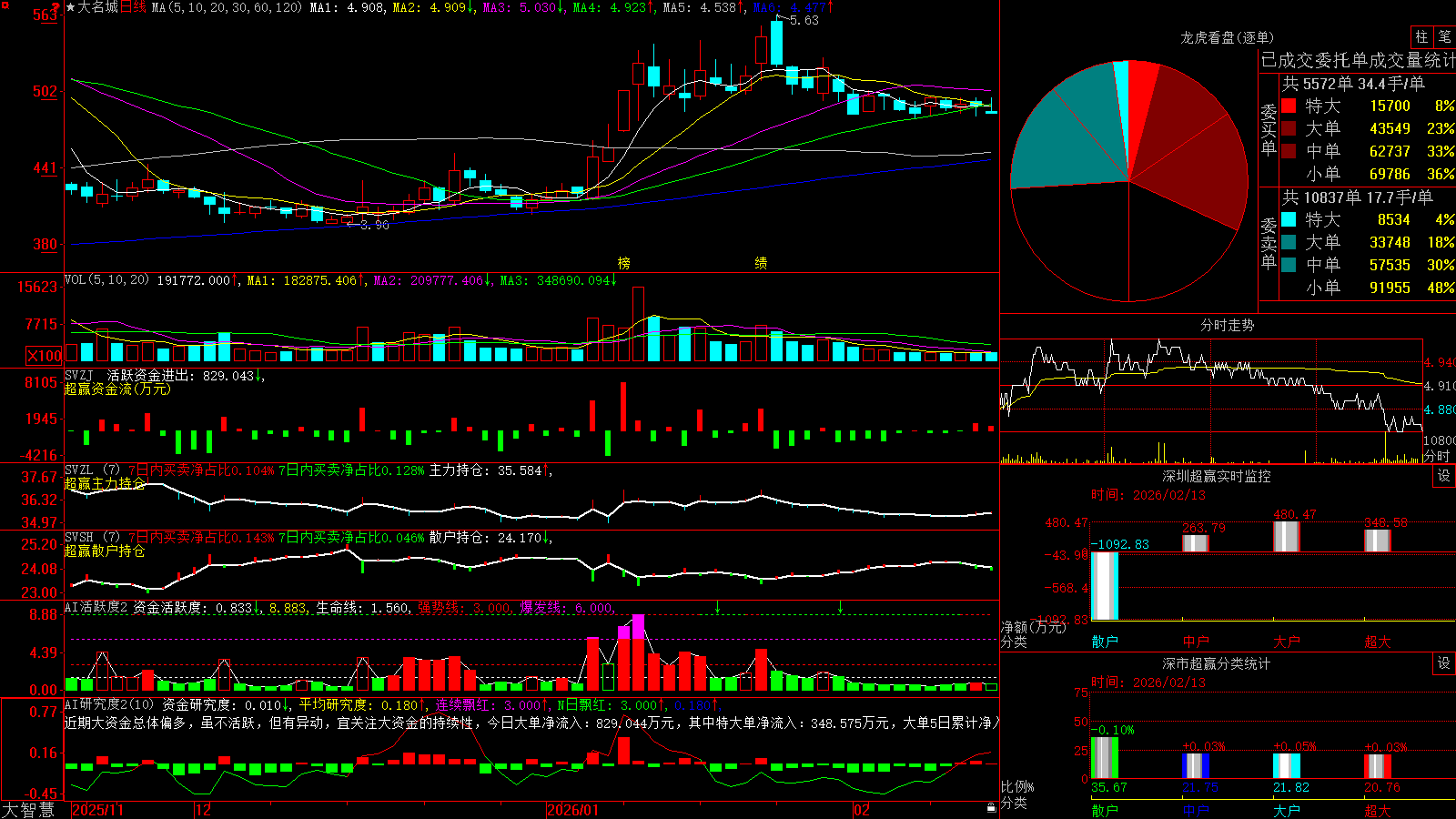
Task: Click the AI活跃度2 indicator name
Action: pos(96,607)
